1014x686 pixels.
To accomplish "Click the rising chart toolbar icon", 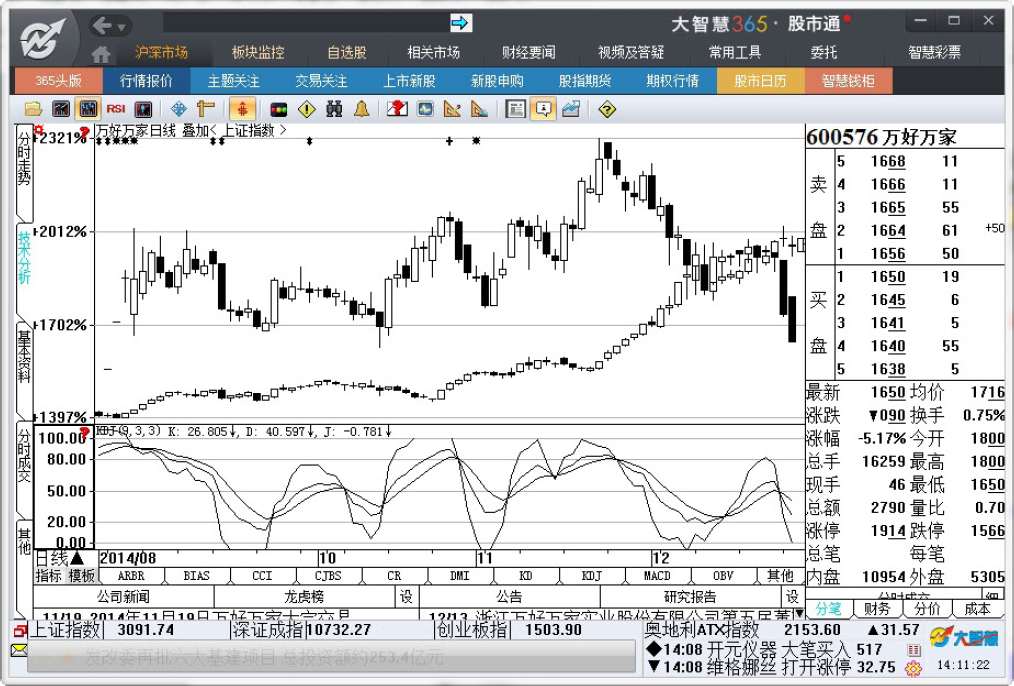I will 571,109.
